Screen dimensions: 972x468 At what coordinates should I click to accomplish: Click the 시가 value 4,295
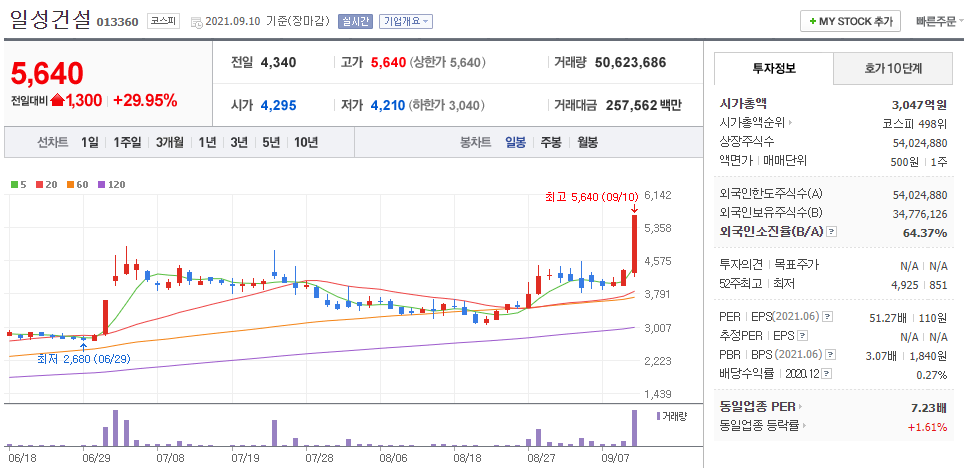(278, 105)
